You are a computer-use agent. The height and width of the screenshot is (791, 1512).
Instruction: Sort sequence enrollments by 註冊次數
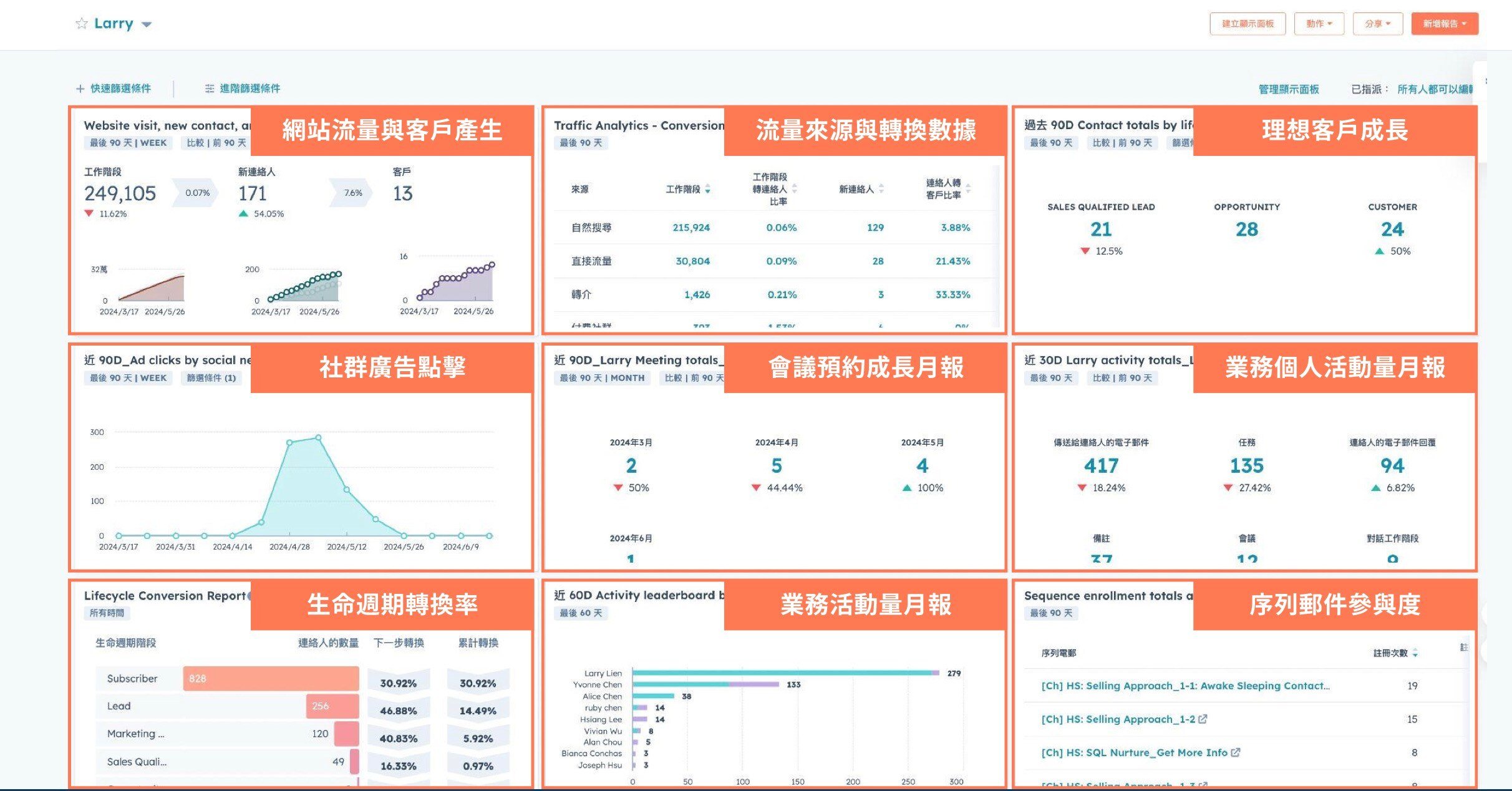click(x=1416, y=653)
